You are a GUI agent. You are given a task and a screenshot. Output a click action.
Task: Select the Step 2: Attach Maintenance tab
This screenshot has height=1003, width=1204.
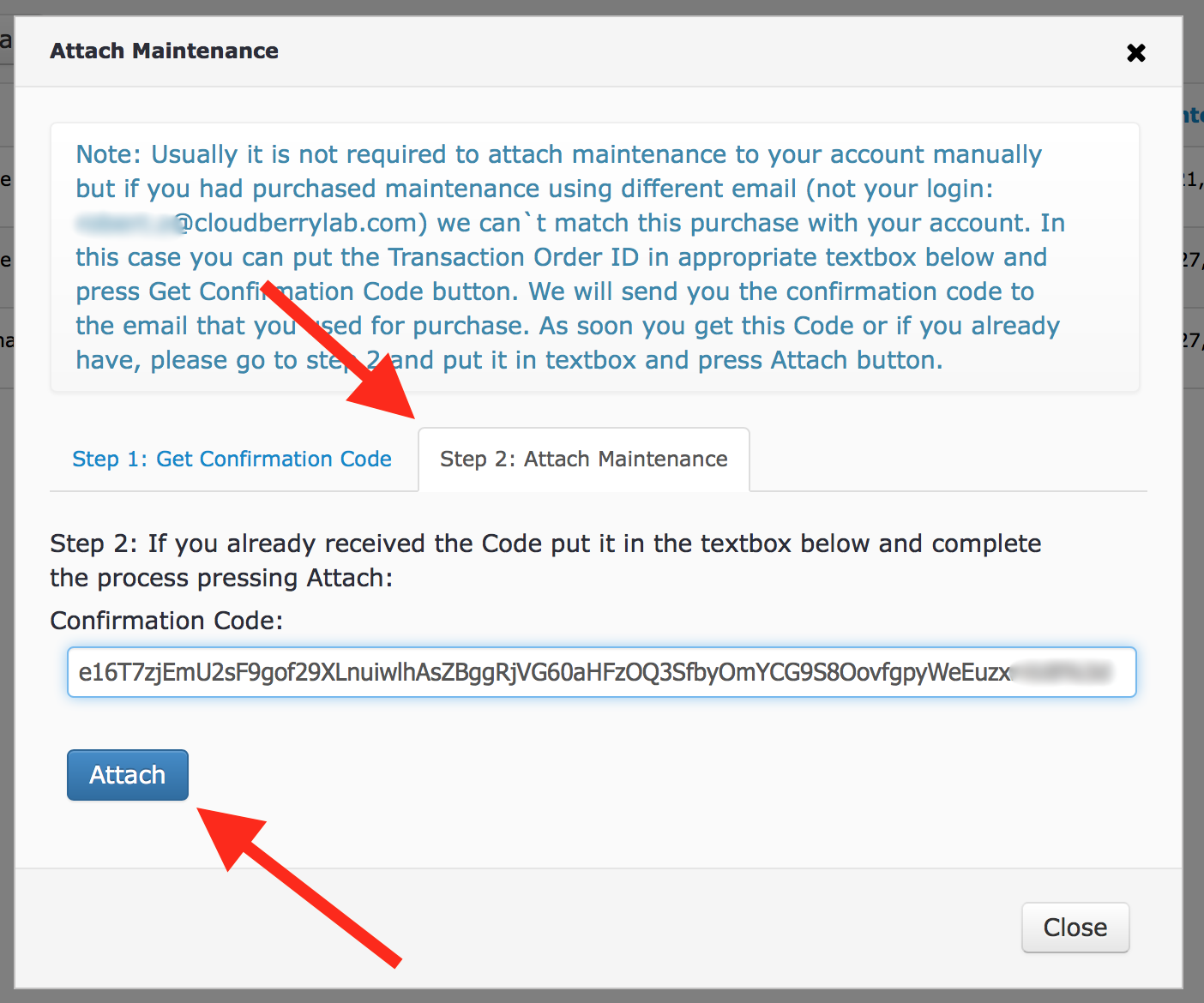(584, 459)
